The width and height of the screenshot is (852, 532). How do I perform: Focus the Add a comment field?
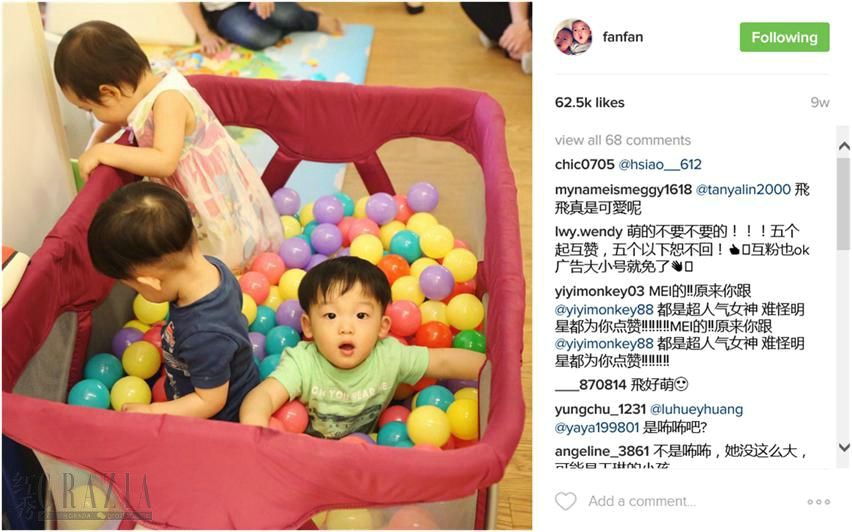[642, 501]
